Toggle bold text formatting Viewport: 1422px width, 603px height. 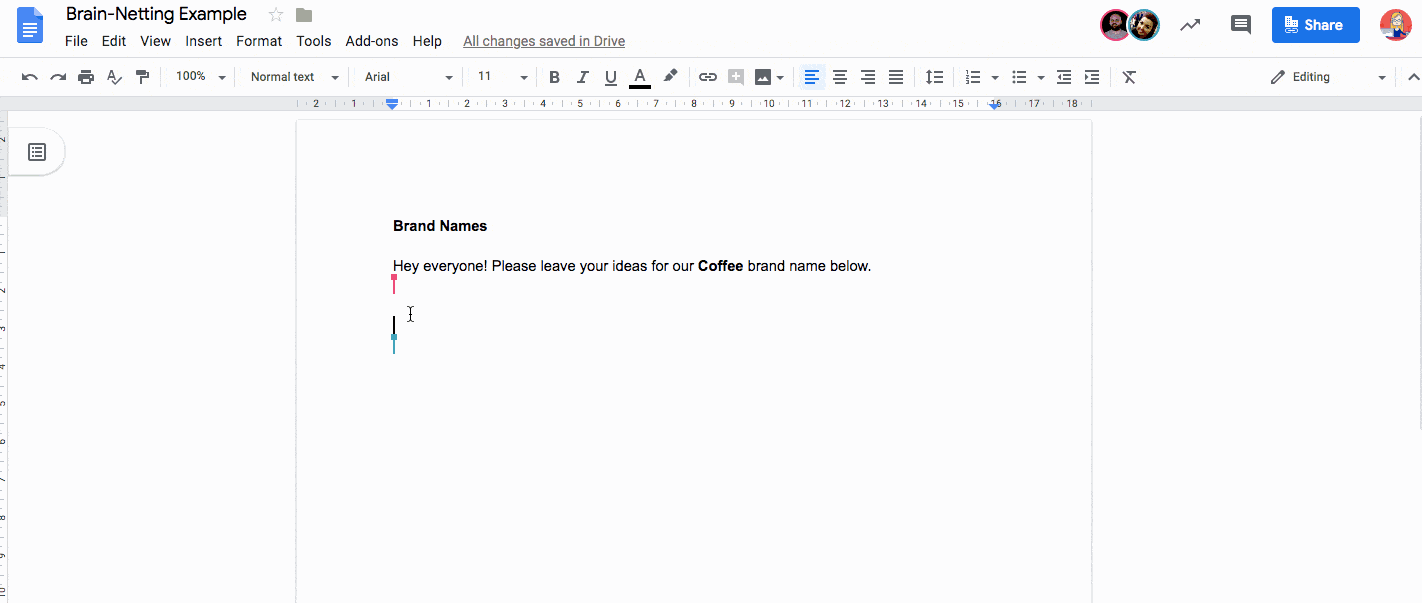(554, 76)
